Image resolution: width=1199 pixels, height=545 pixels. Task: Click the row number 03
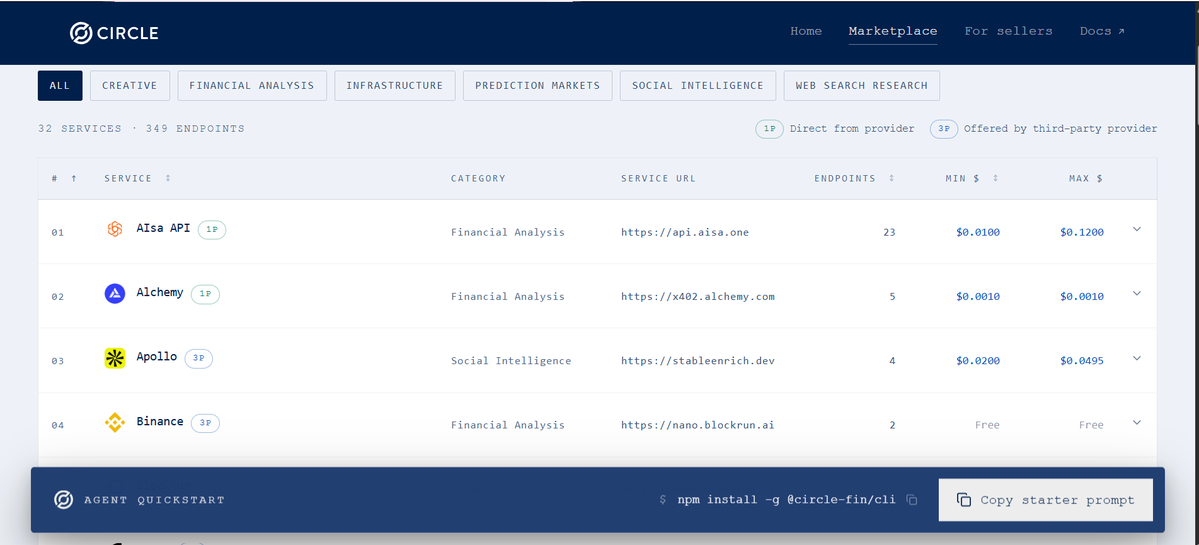(58, 361)
